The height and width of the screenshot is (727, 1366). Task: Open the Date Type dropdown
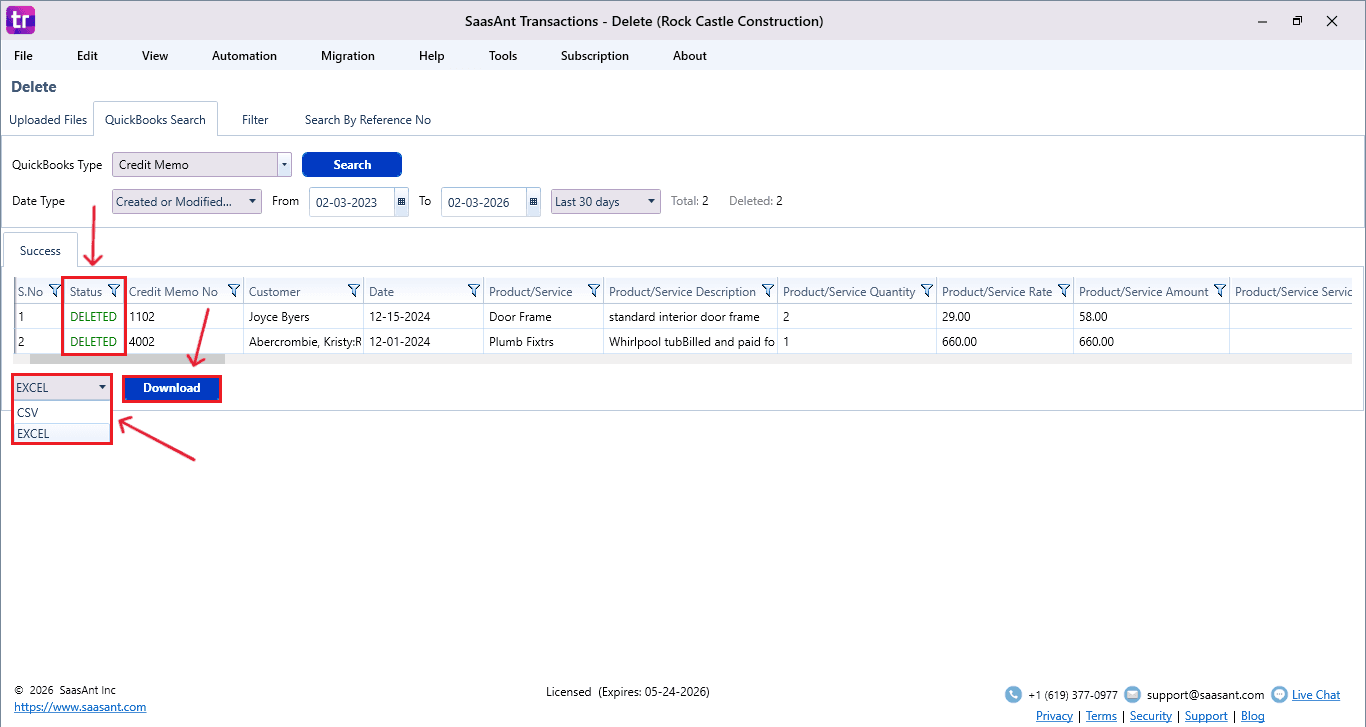(187, 202)
